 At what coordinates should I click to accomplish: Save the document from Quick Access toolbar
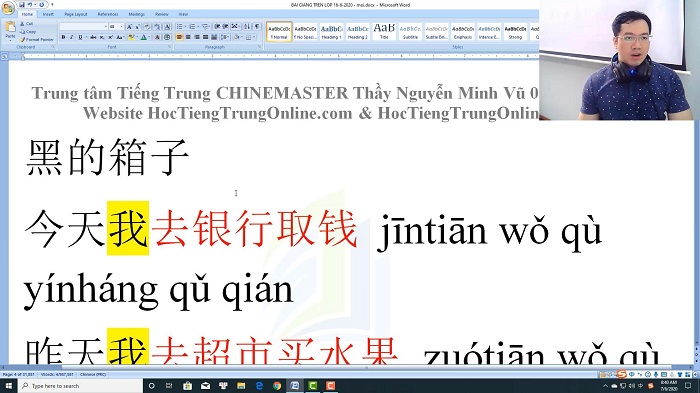pyautogui.click(x=22, y=5)
